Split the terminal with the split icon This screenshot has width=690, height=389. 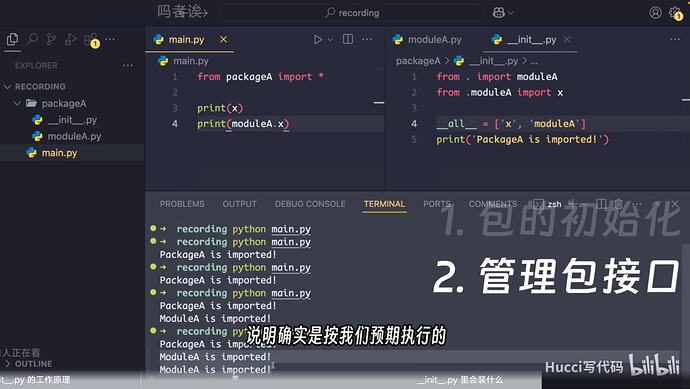tap(601, 203)
